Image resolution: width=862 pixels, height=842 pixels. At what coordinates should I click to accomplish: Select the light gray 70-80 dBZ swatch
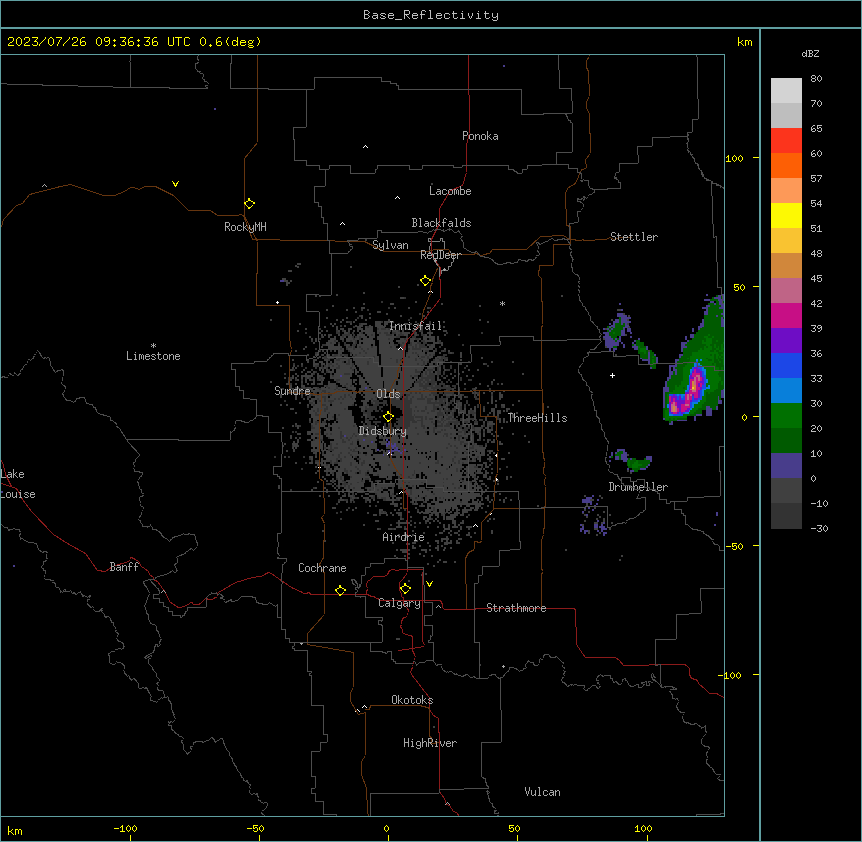pyautogui.click(x=786, y=90)
